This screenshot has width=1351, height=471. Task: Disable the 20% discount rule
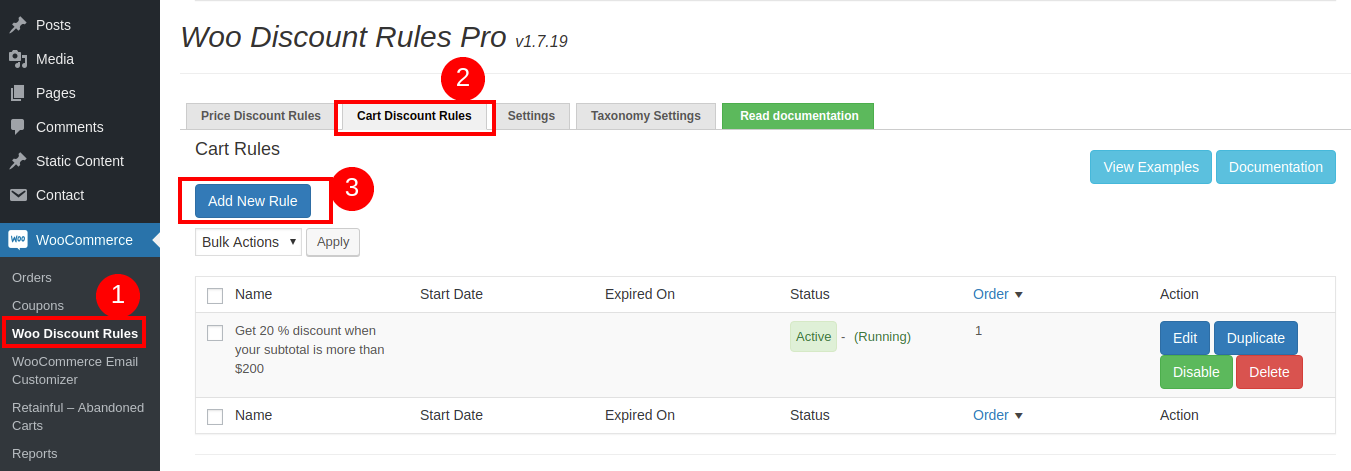pyautogui.click(x=1196, y=372)
